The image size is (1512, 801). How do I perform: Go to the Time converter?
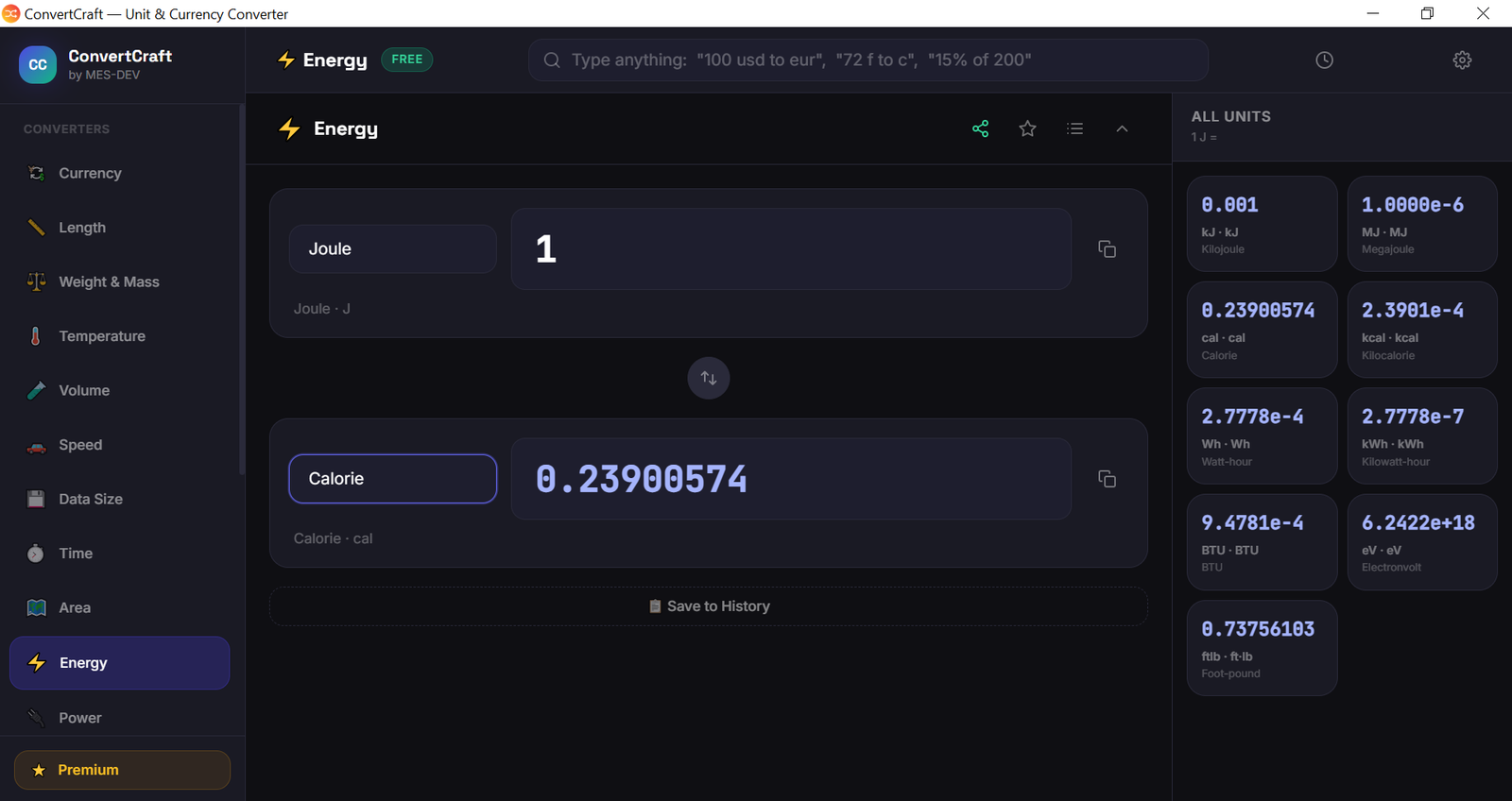[120, 554]
